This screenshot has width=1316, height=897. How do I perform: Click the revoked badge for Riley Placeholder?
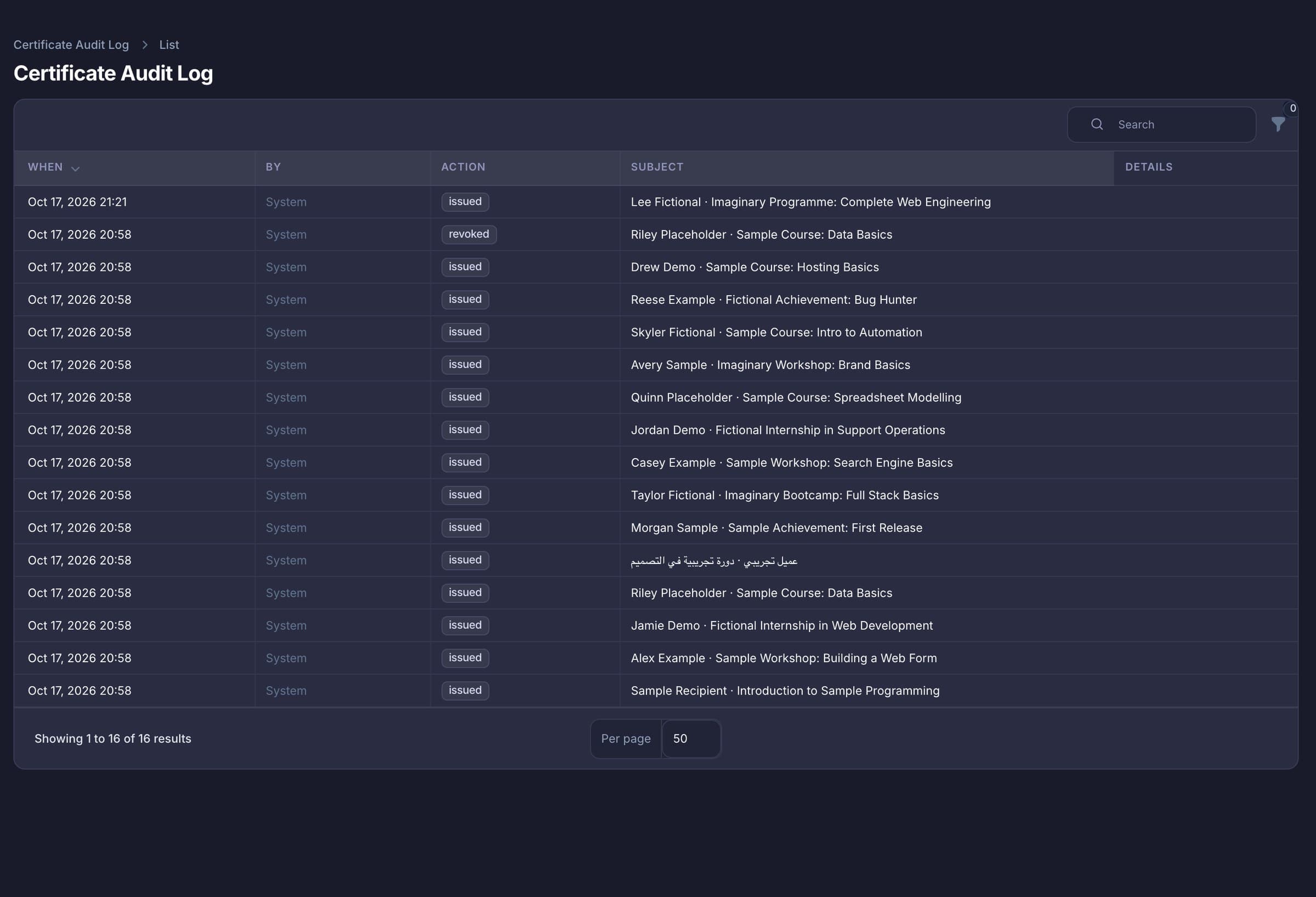[x=469, y=235]
